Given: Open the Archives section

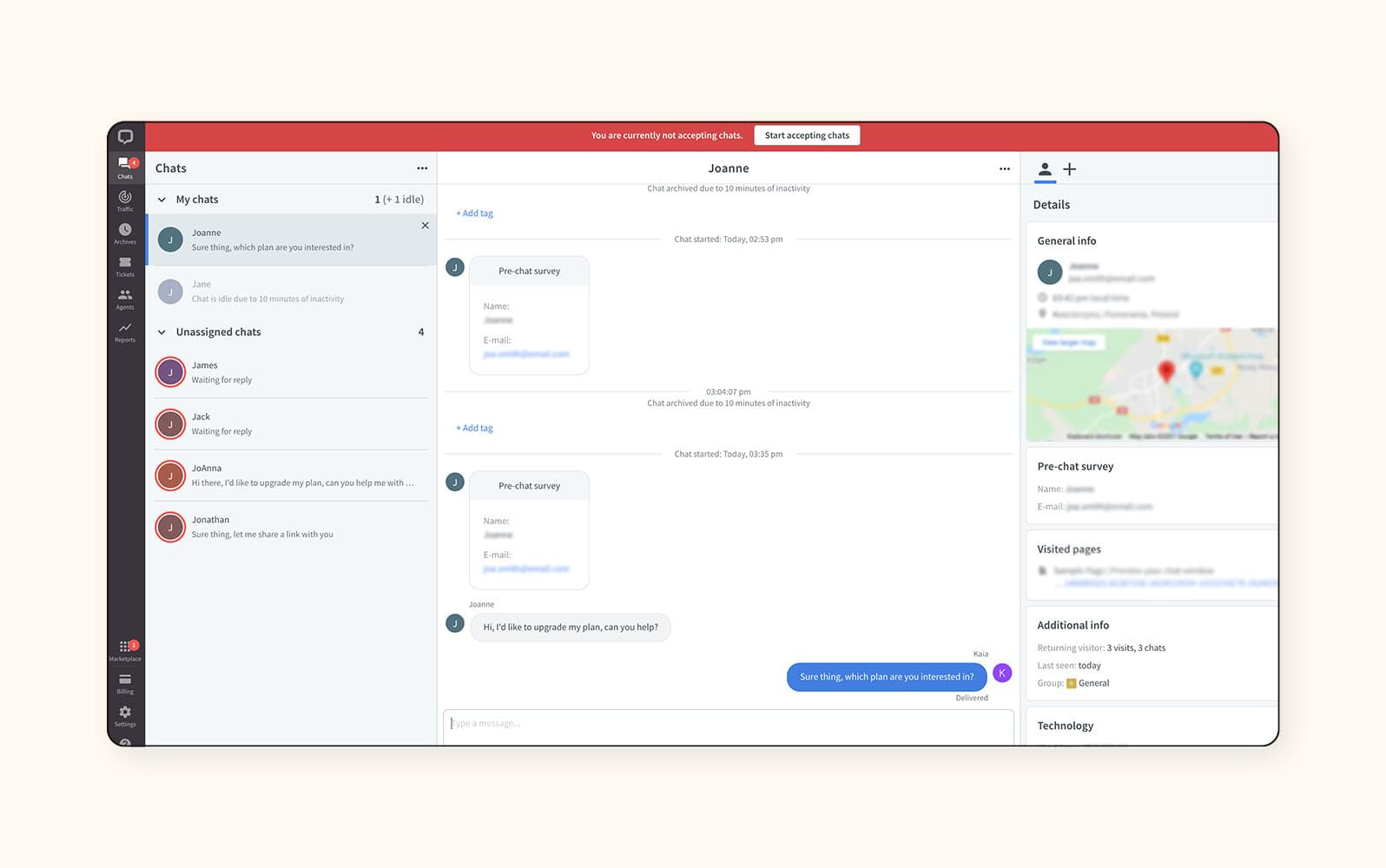Looking at the screenshot, I should tap(125, 233).
